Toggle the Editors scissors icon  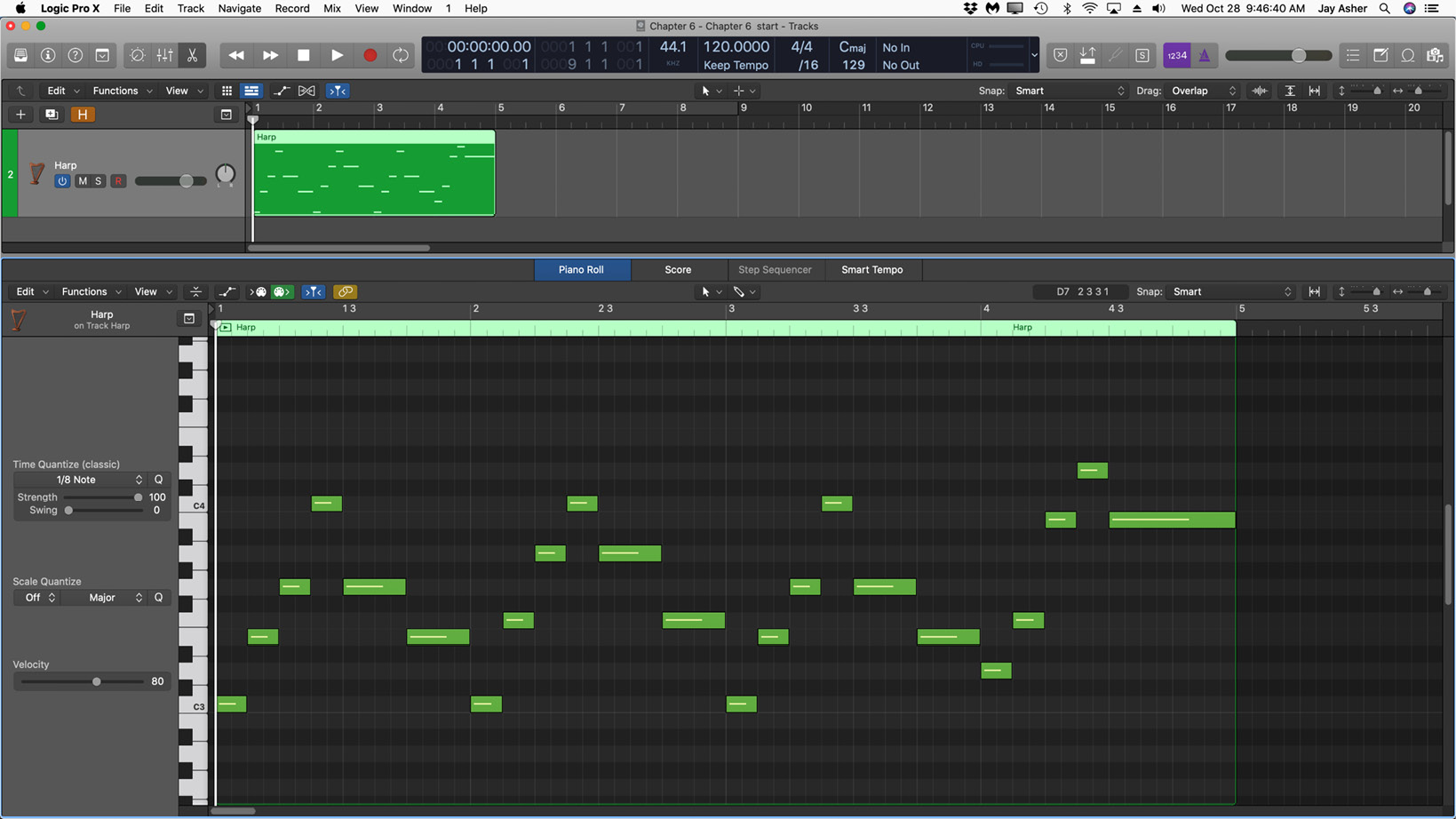192,55
